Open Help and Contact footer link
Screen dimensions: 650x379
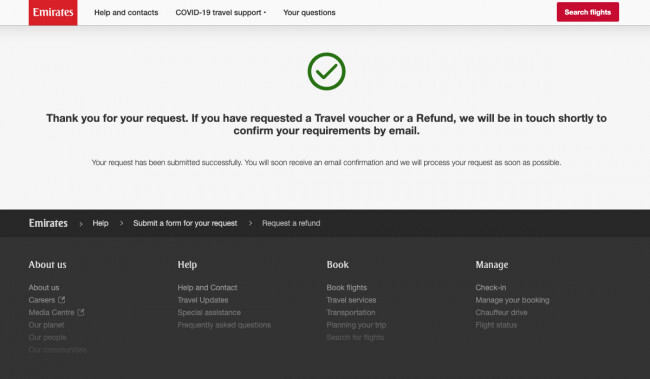207,287
